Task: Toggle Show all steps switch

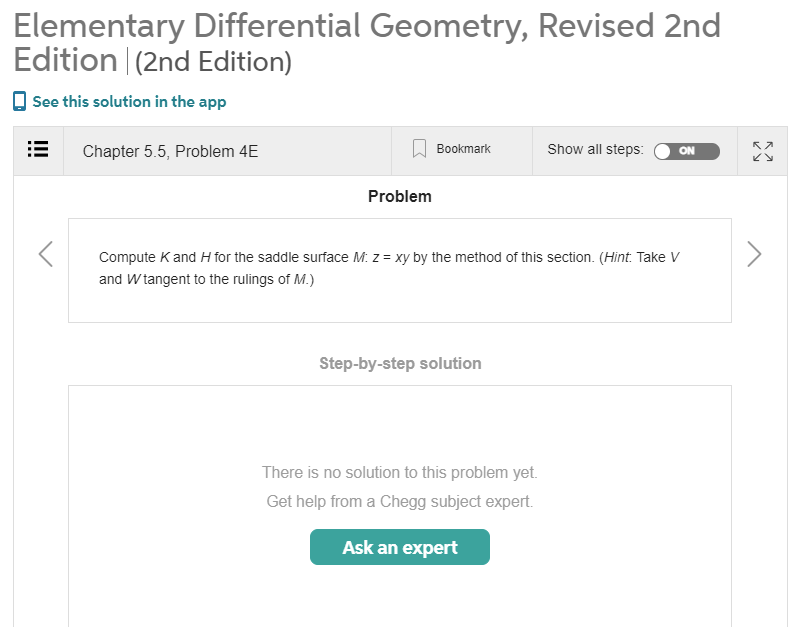Action: coord(687,151)
